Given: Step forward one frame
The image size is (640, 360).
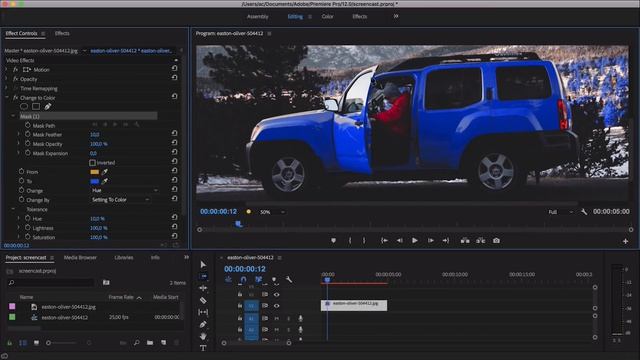Looking at the screenshot, I should [430, 241].
